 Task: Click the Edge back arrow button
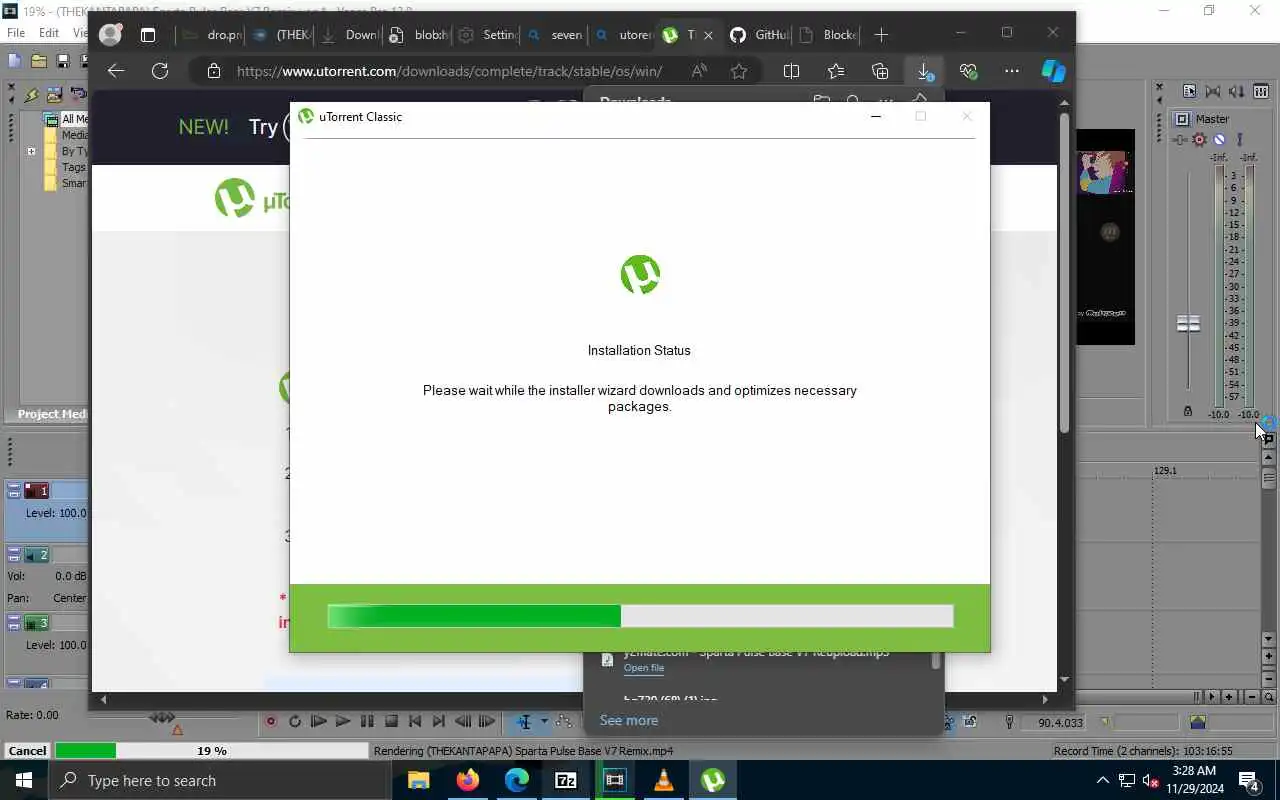[x=116, y=71]
